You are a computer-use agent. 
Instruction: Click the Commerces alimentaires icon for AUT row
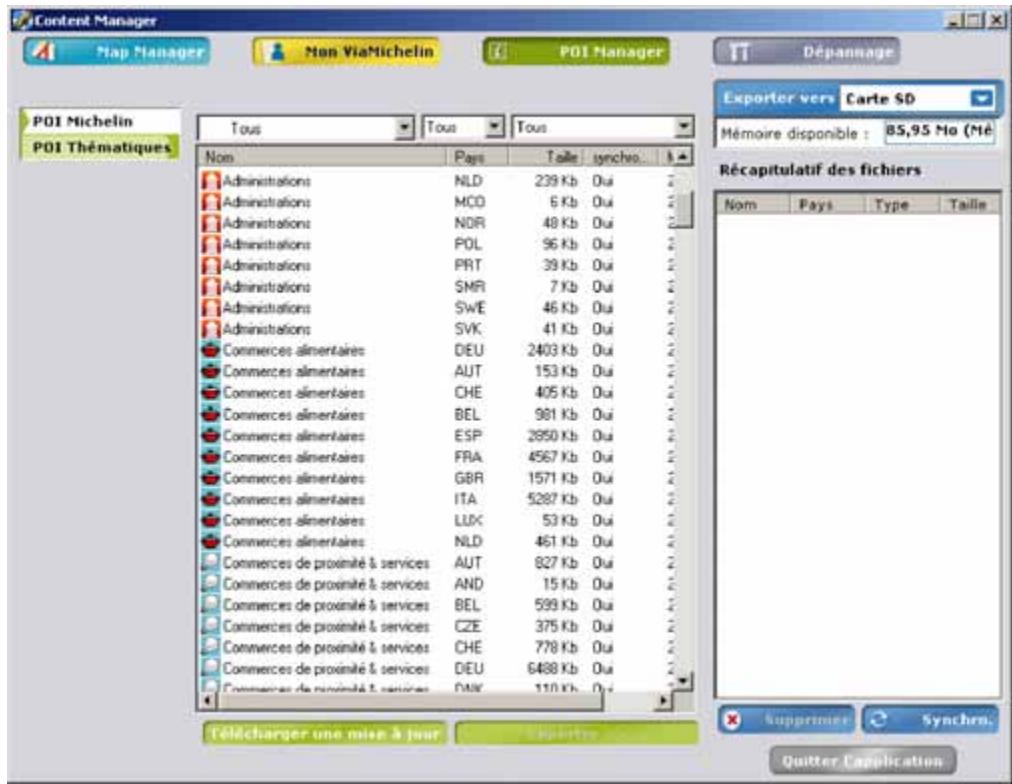(210, 372)
